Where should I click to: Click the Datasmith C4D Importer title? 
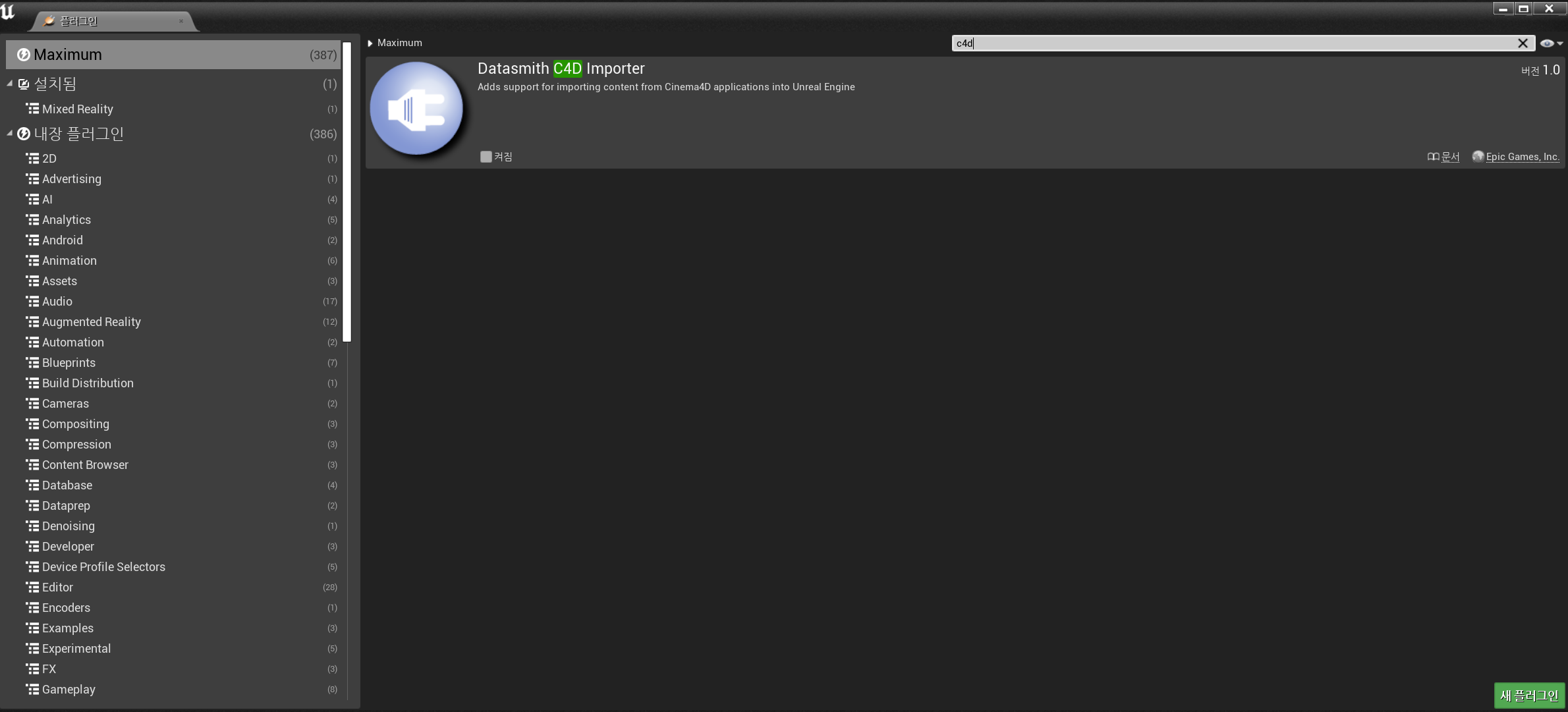(561, 68)
